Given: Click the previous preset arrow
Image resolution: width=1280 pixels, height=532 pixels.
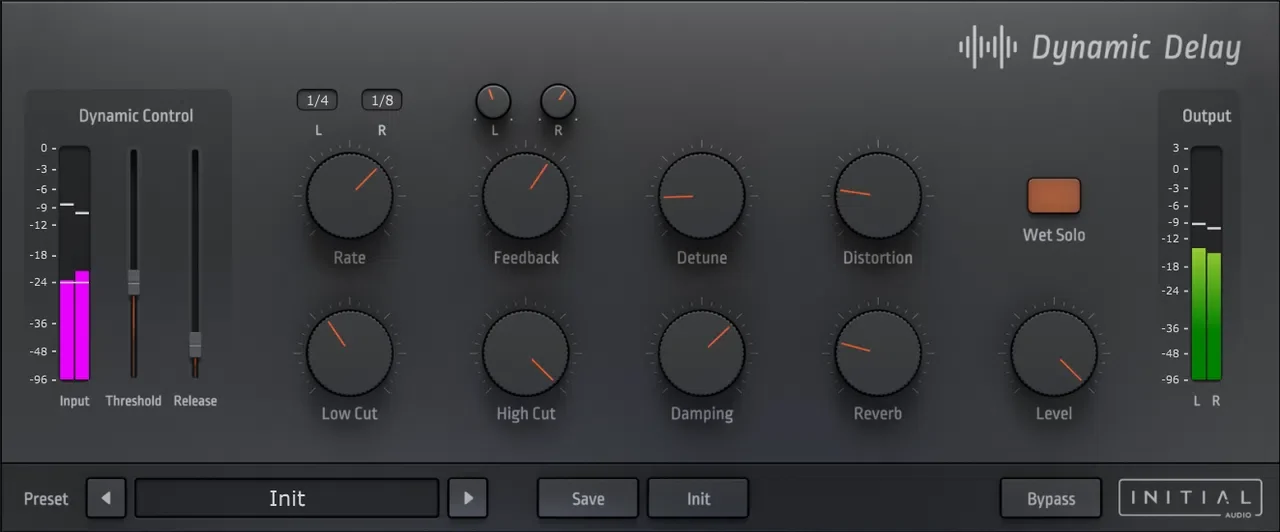Looking at the screenshot, I should [x=106, y=498].
